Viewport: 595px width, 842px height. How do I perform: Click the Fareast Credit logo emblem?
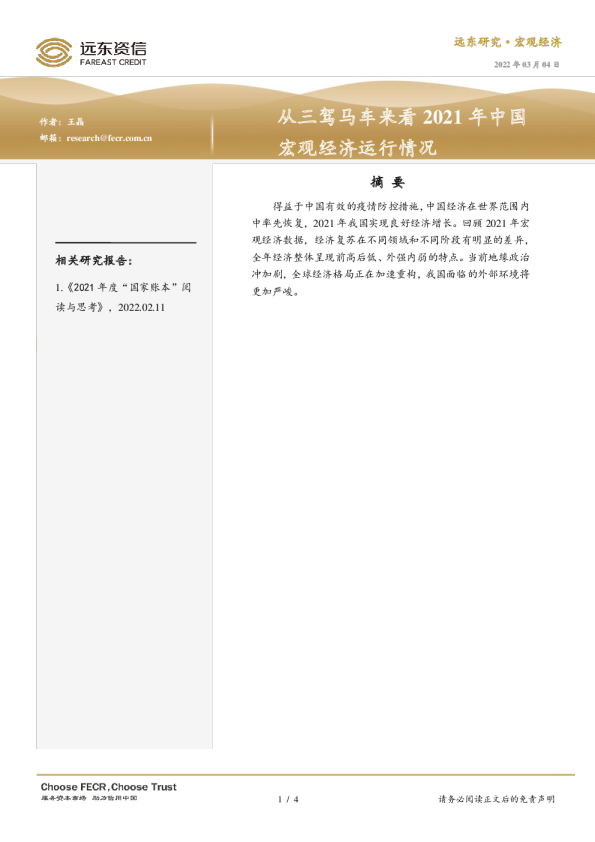point(54,53)
